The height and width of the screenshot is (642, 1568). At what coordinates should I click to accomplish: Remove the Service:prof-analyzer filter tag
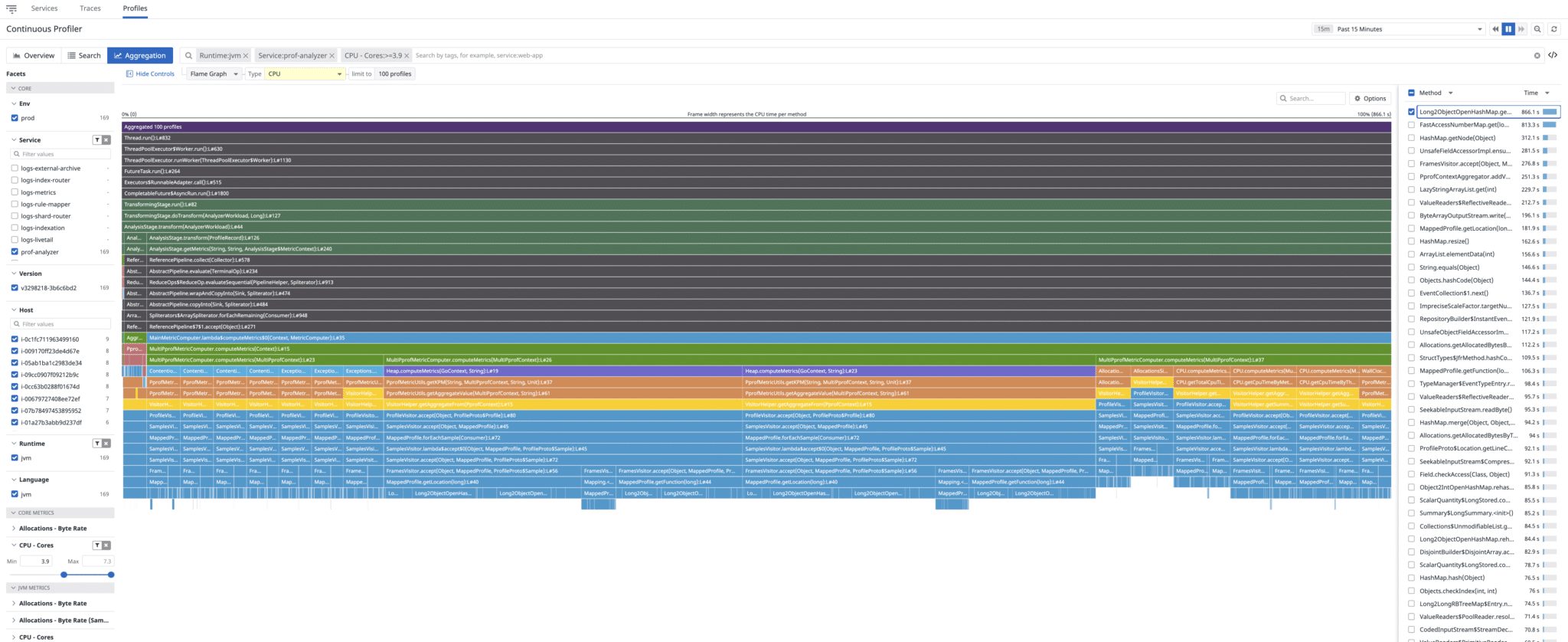coord(332,55)
